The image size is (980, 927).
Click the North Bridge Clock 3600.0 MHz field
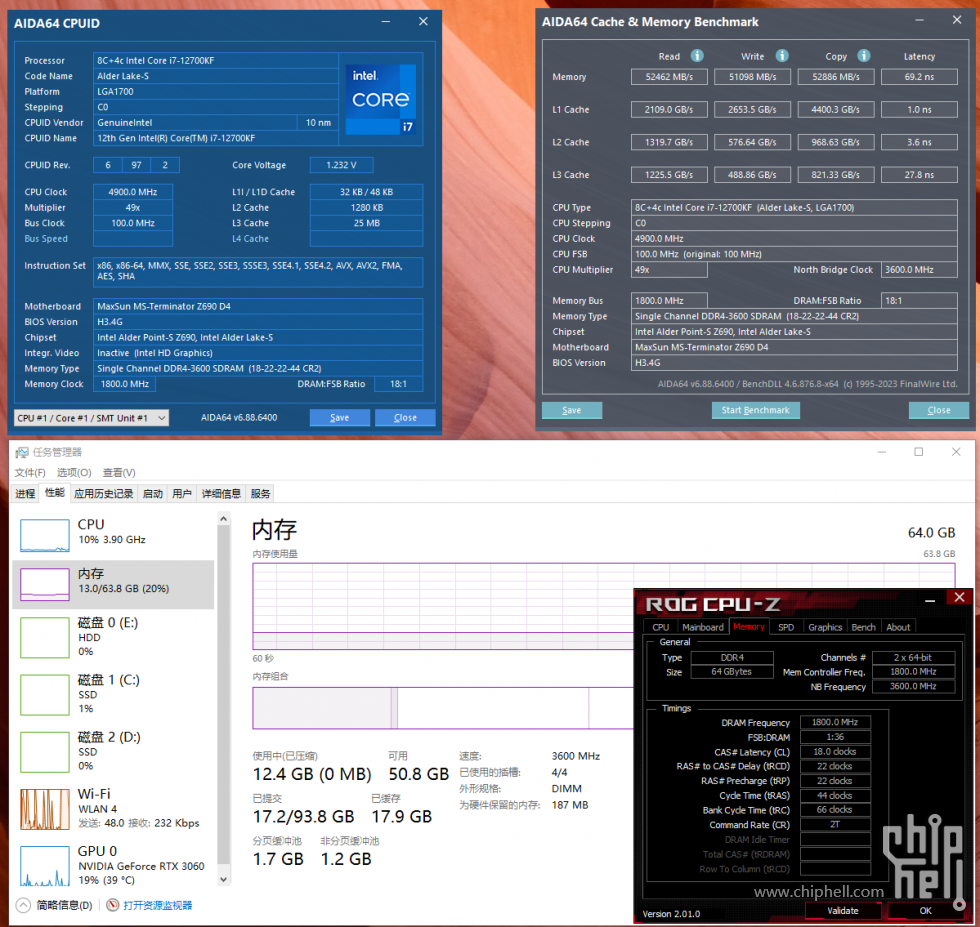(x=919, y=269)
